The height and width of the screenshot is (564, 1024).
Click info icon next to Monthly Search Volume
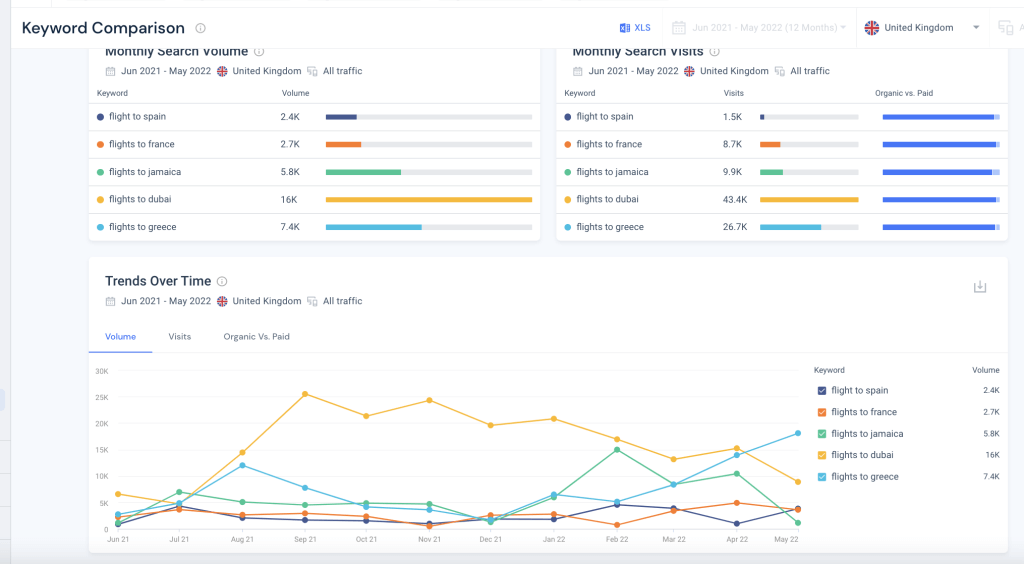point(259,52)
